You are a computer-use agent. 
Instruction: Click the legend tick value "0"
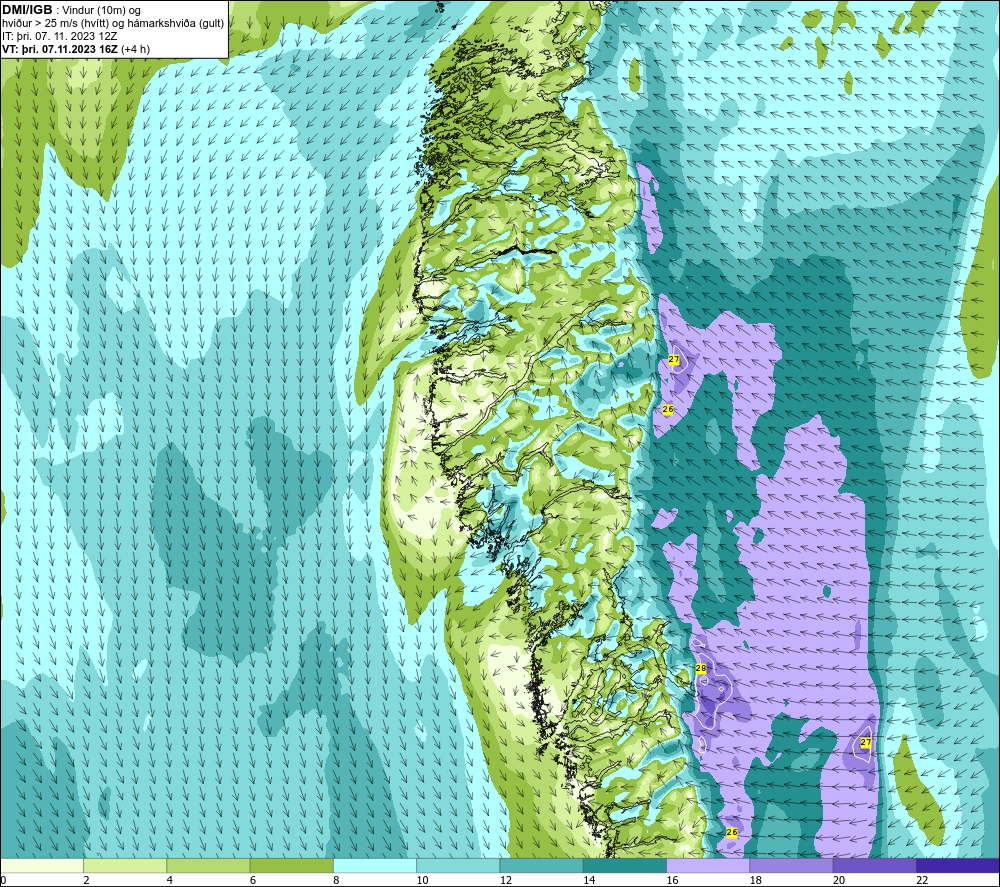tap(3, 880)
